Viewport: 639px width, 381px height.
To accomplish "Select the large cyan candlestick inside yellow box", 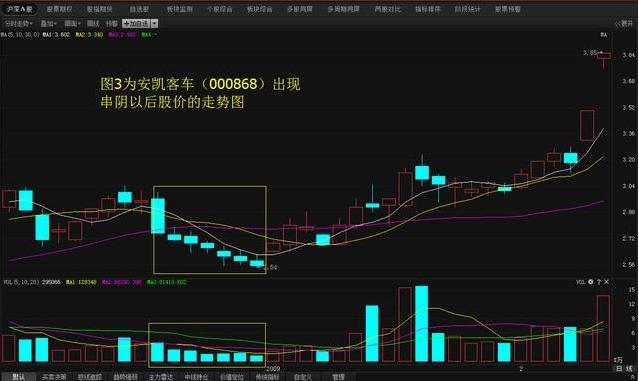I will click(158, 216).
